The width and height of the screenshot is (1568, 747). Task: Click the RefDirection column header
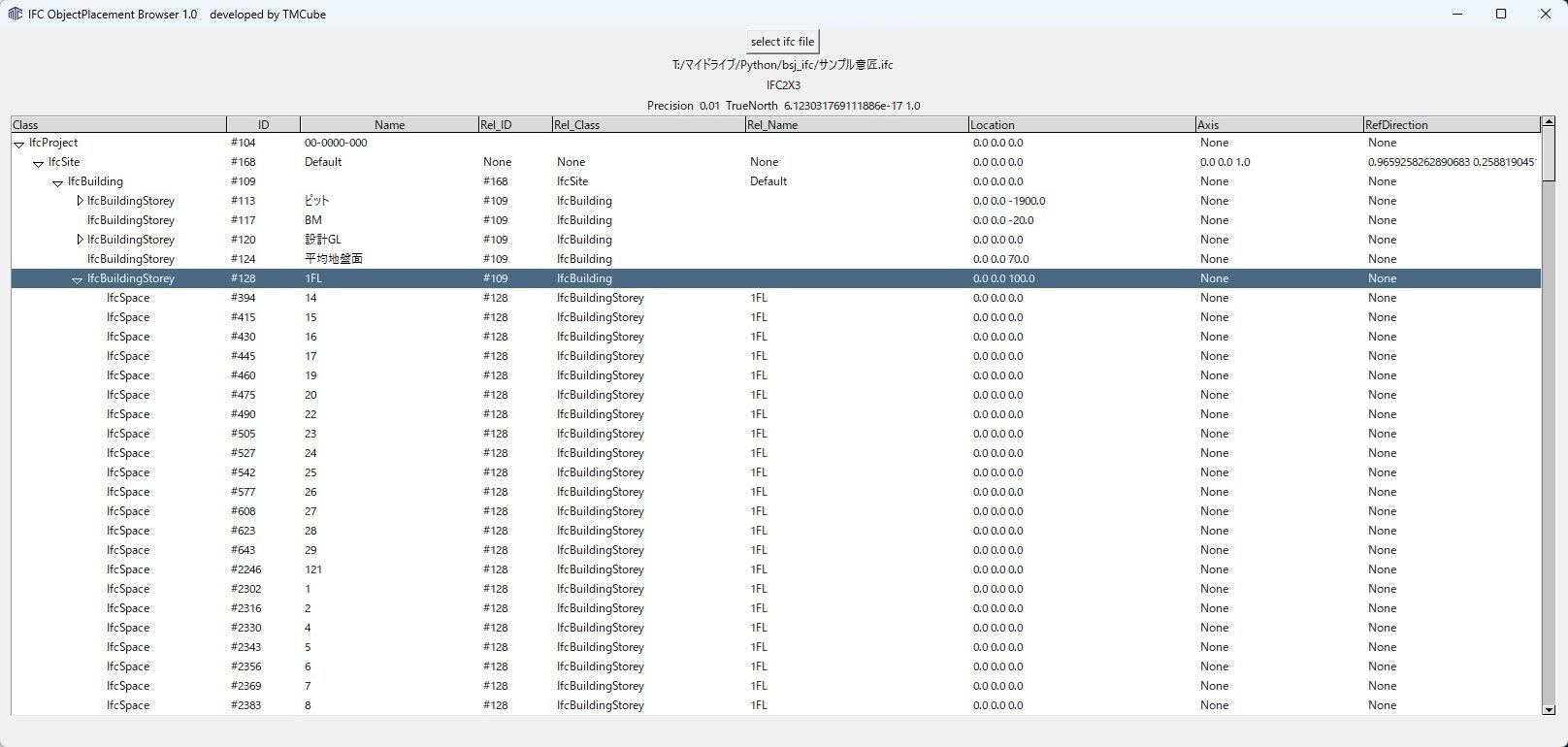click(x=1450, y=124)
